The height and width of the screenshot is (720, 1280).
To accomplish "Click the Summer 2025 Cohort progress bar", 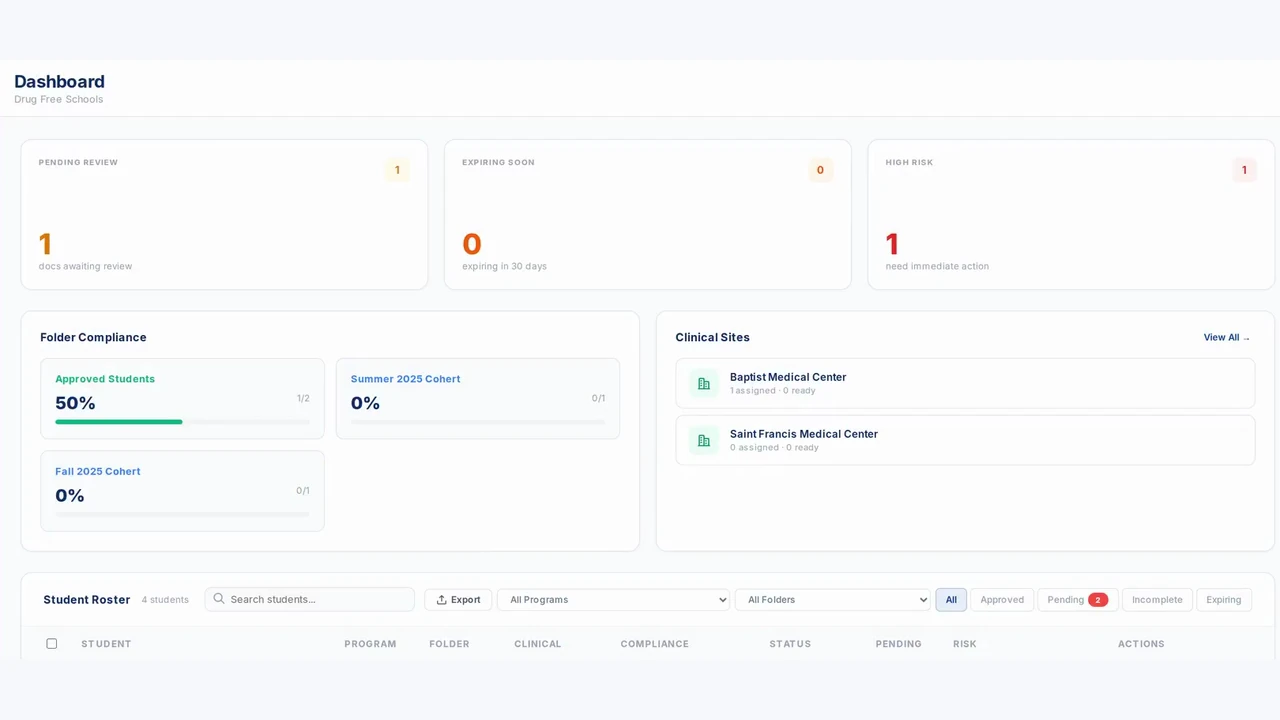I will point(478,422).
